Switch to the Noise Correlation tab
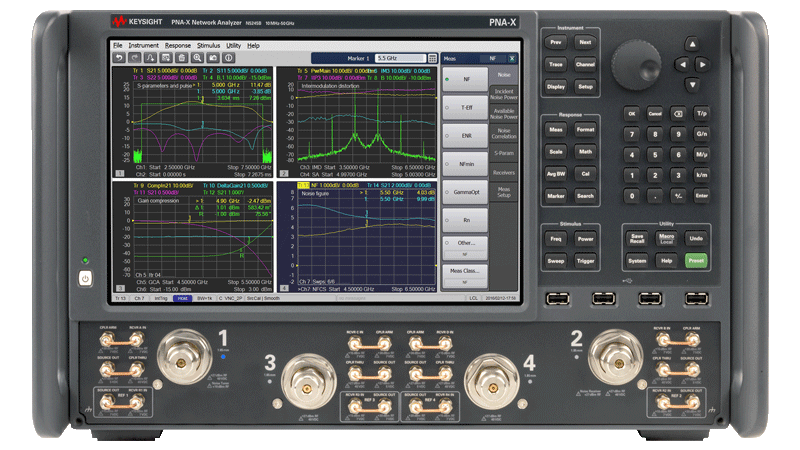This screenshot has width=800, height=450. click(x=504, y=134)
